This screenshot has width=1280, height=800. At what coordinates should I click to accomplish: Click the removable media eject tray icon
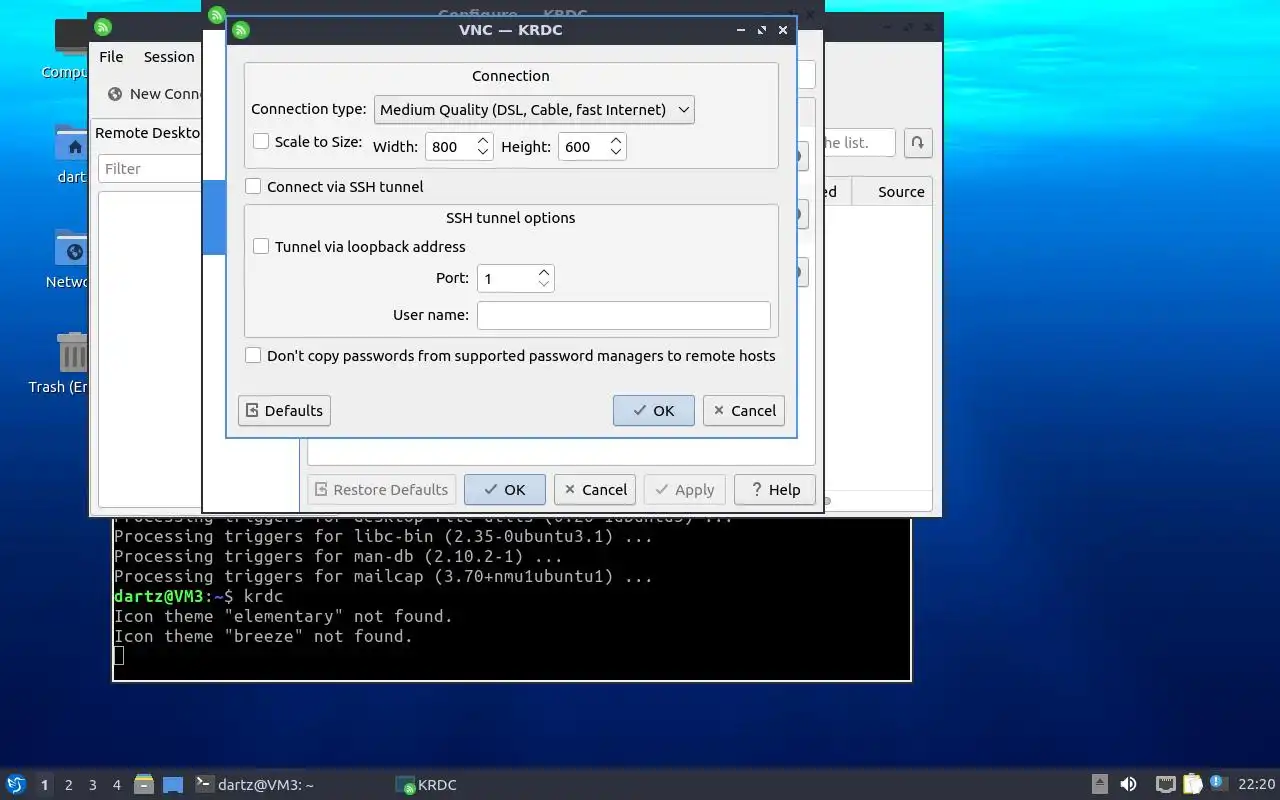click(1099, 785)
